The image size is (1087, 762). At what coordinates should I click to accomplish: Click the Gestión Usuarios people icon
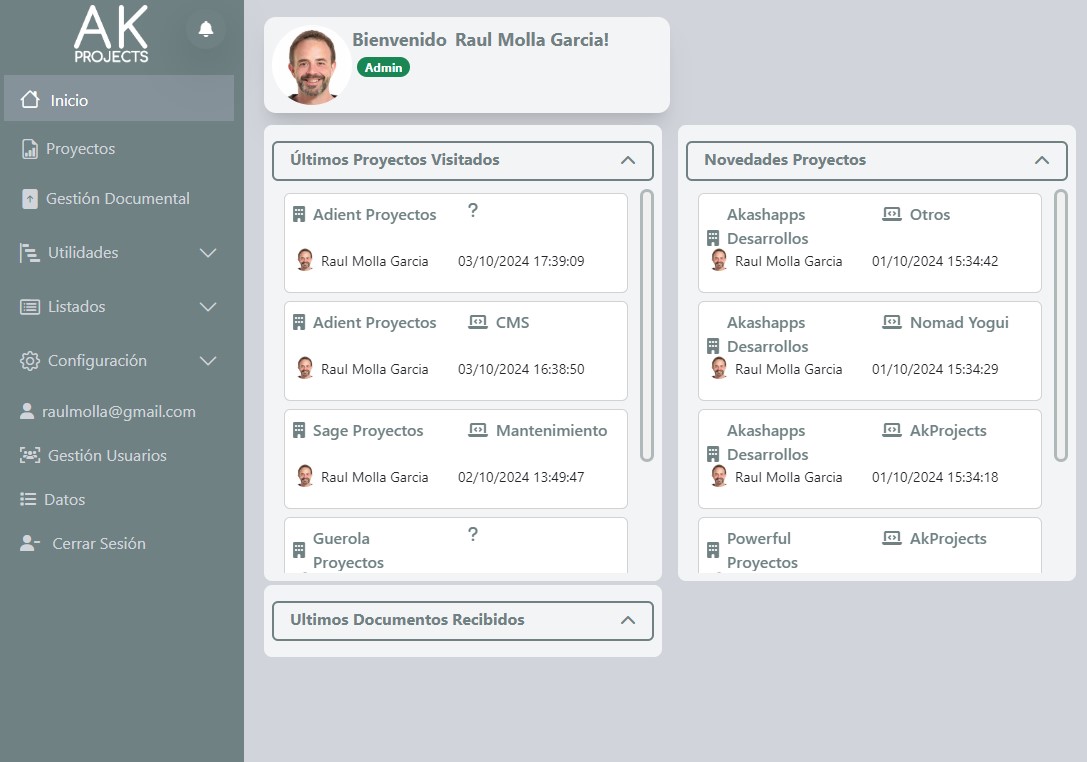tap(30, 456)
